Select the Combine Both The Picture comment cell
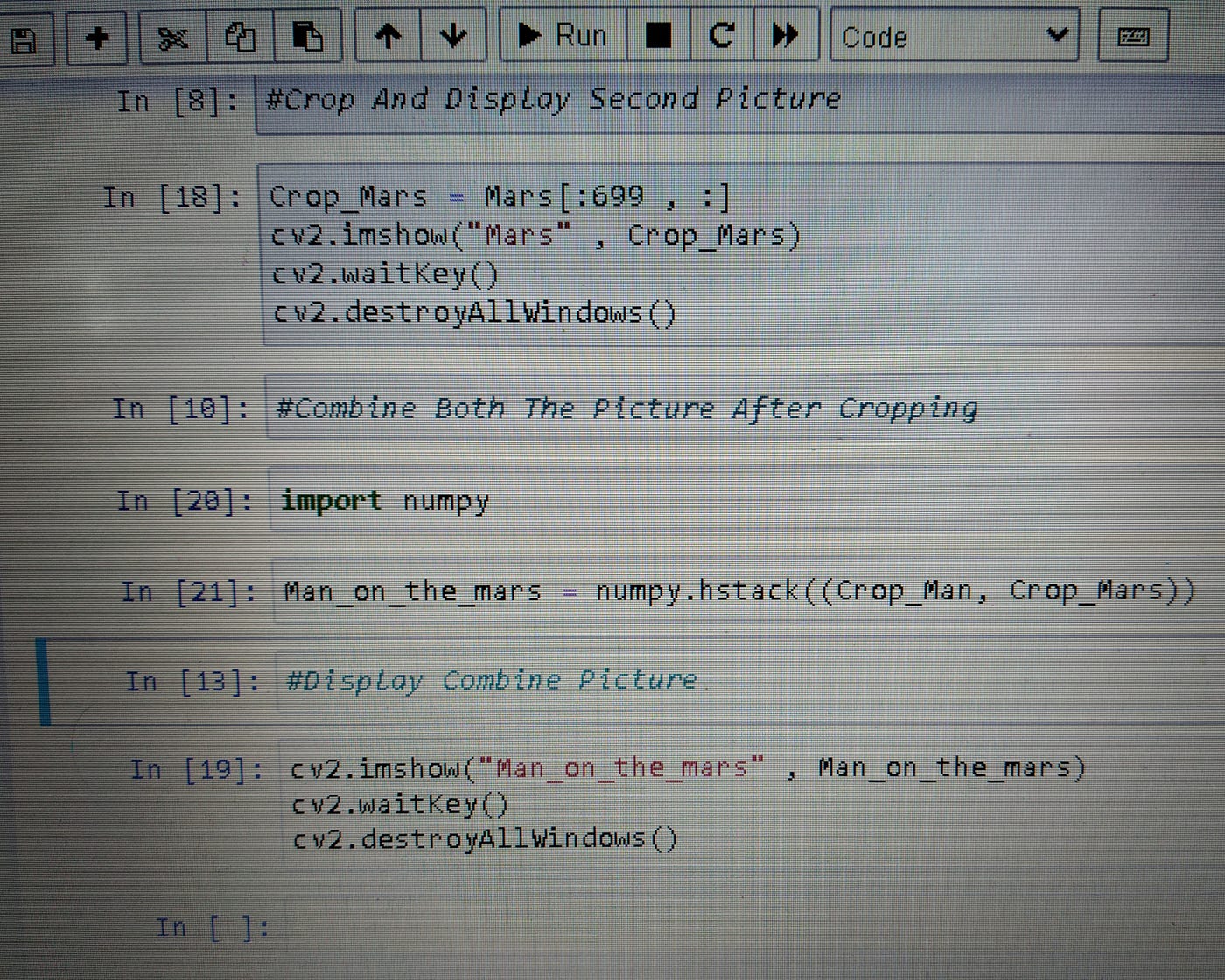 coord(745,407)
